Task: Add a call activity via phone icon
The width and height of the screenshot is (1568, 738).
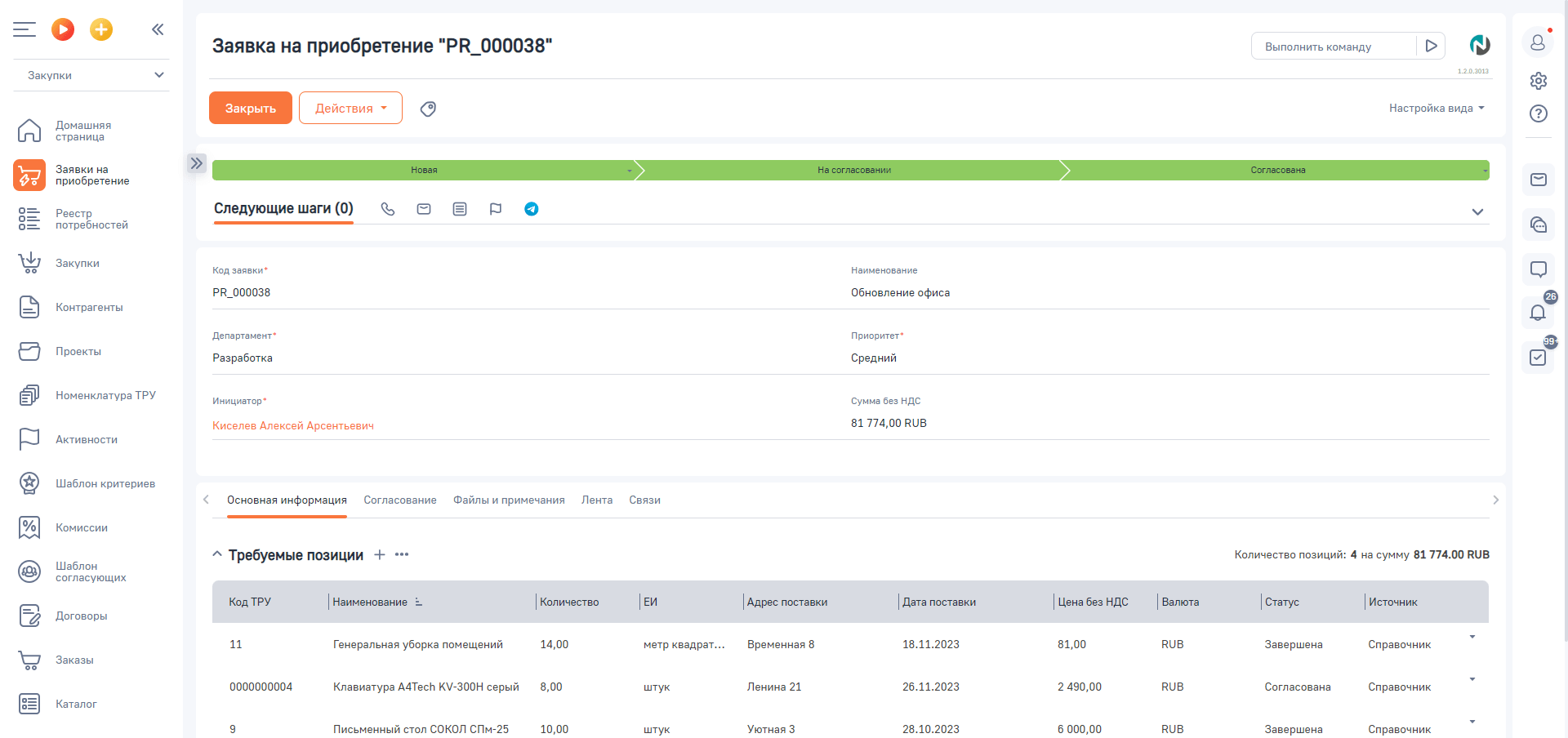Action: coord(388,209)
